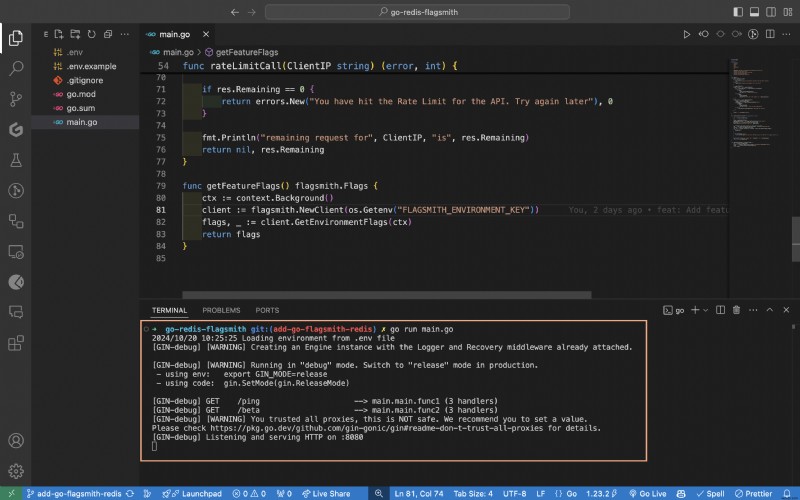Switch to the PROBLEMS panel tab

pos(221,310)
